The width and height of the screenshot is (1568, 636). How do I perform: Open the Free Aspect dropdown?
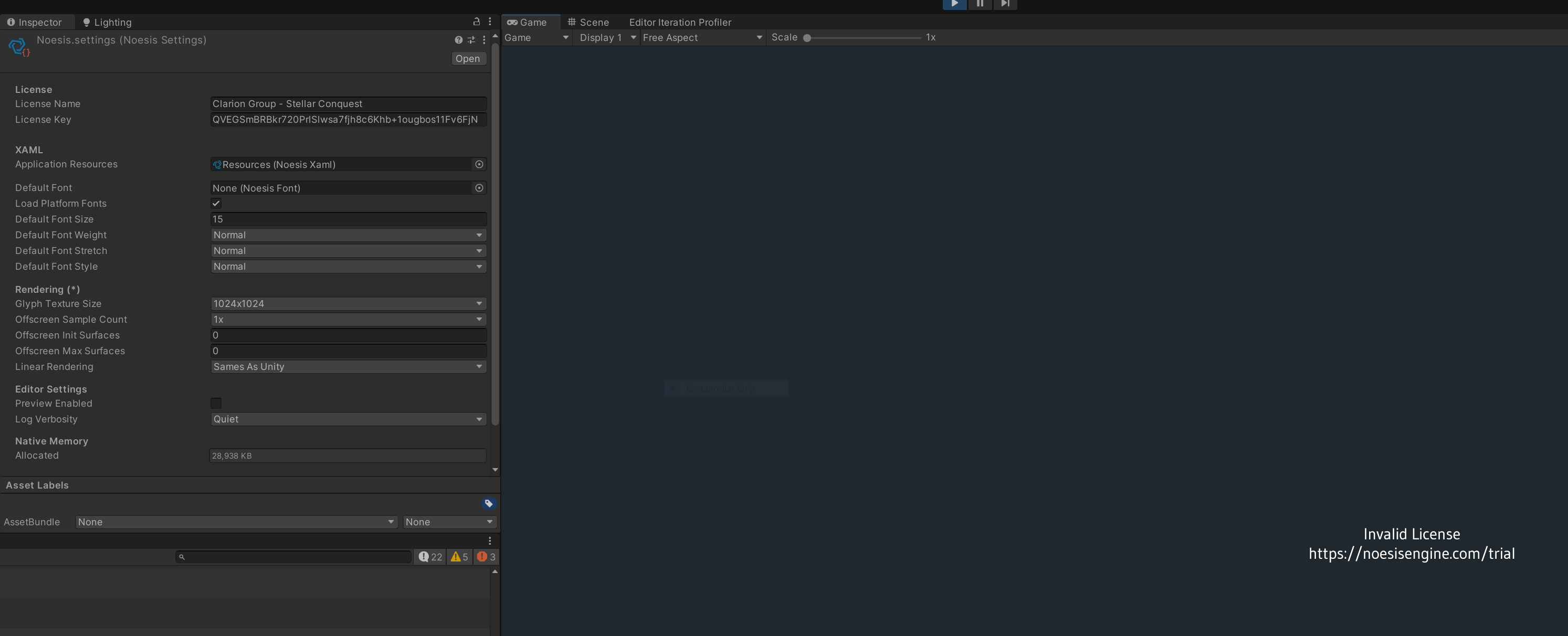[702, 38]
